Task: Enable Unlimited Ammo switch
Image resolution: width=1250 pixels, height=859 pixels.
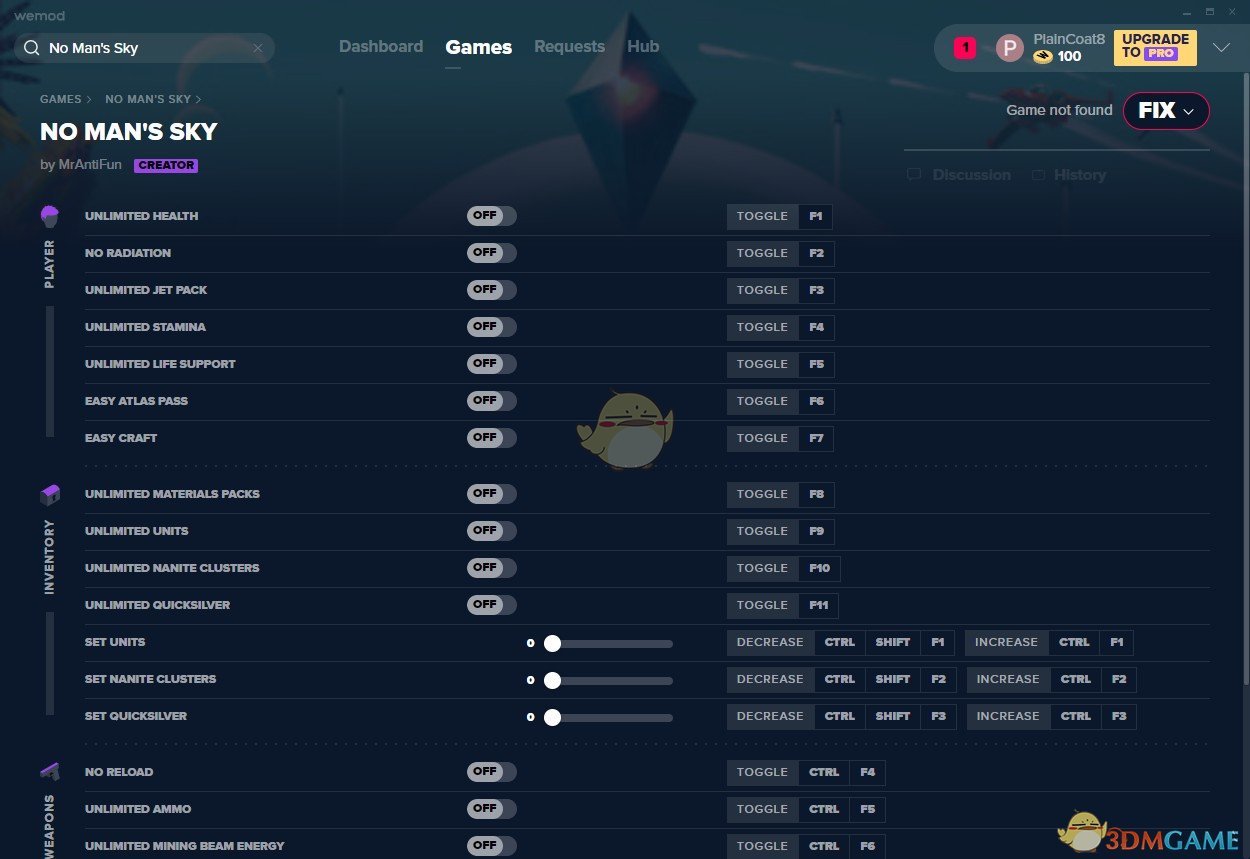Action: click(x=492, y=809)
